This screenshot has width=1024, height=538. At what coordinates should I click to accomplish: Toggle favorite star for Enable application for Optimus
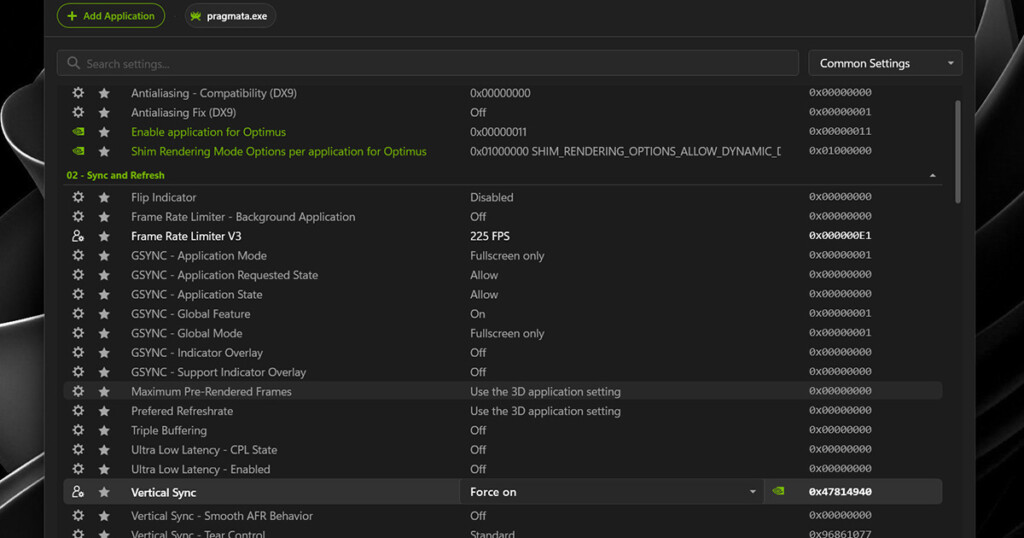(104, 132)
